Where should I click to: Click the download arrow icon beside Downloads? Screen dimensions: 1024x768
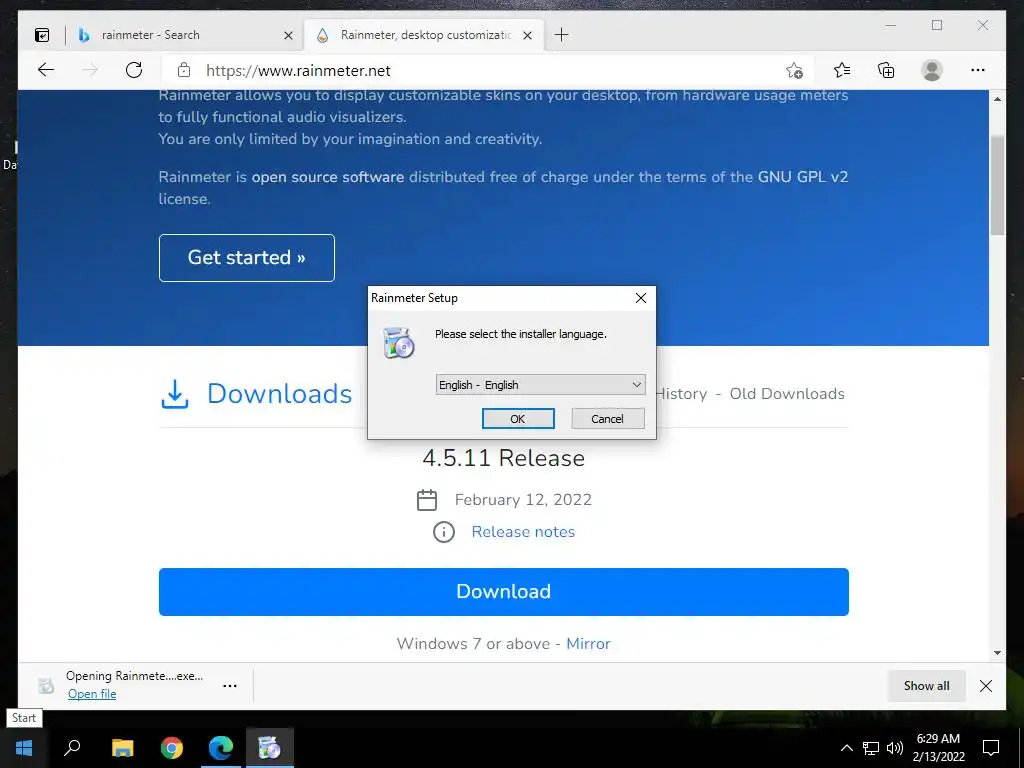pyautogui.click(x=174, y=394)
